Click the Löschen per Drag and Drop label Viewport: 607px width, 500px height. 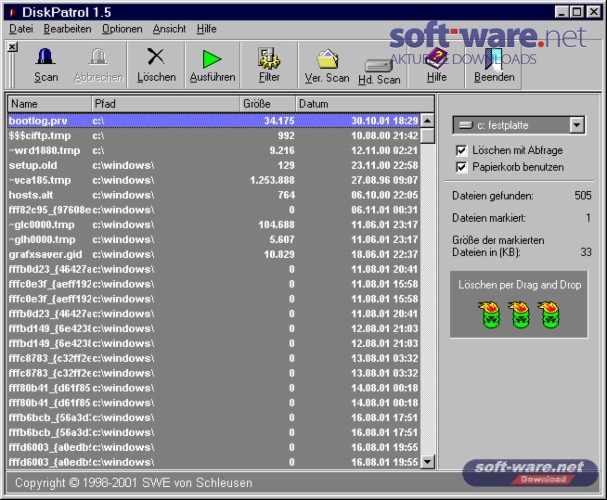click(x=520, y=285)
